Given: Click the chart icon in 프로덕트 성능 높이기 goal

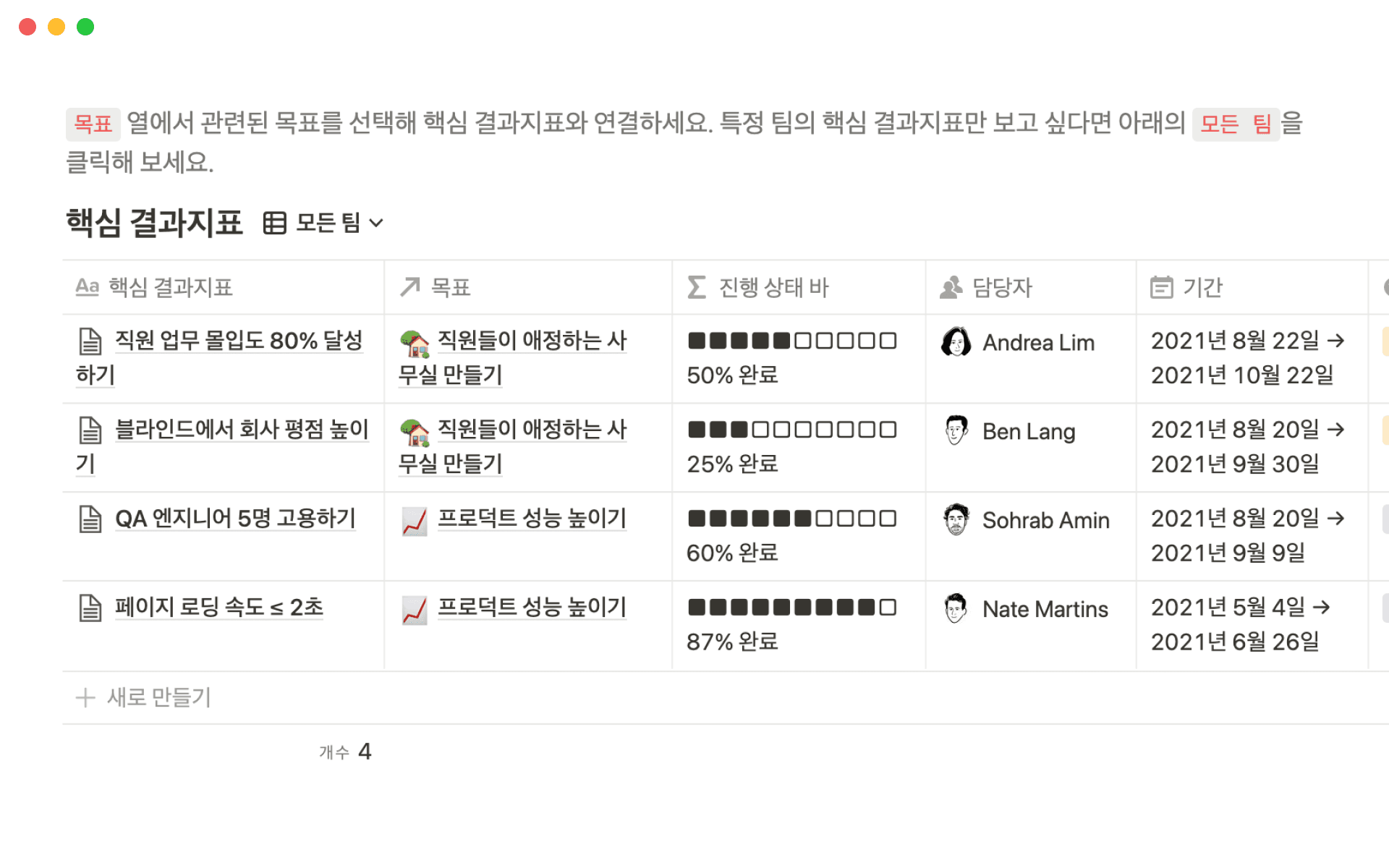Looking at the screenshot, I should [415, 521].
